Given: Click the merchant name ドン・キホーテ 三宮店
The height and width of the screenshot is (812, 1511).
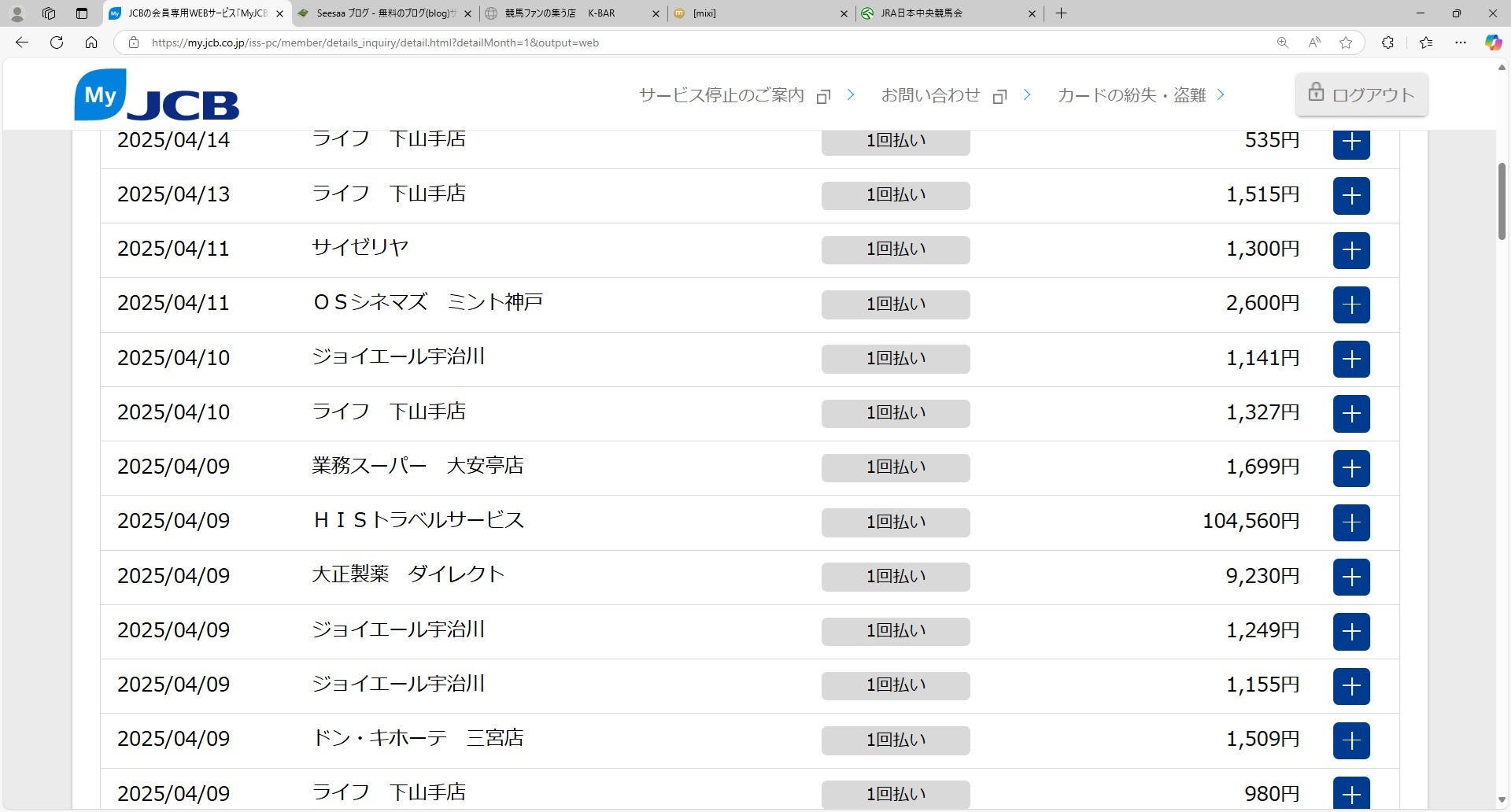Looking at the screenshot, I should click(418, 738).
